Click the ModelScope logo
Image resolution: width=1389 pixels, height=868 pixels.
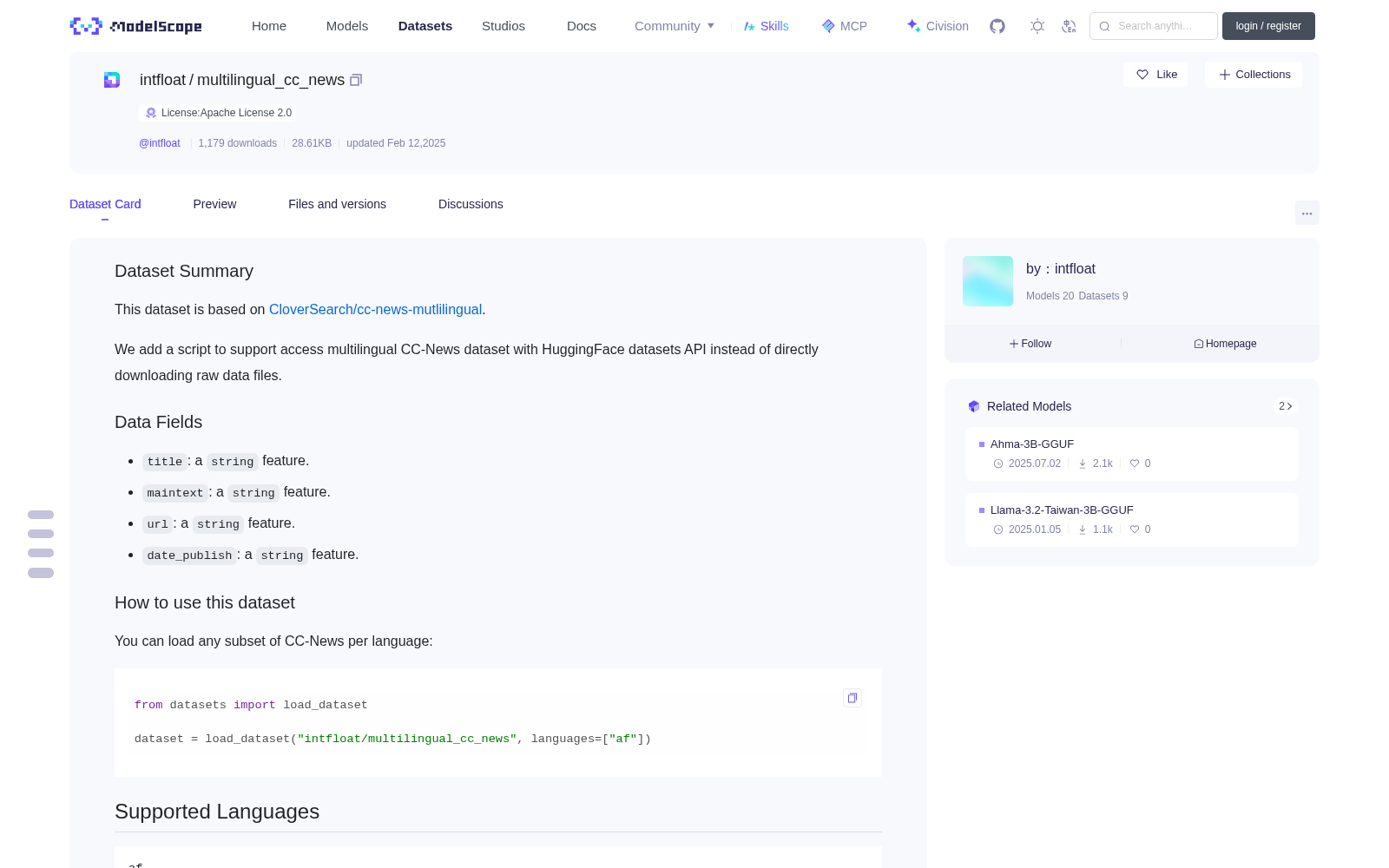[x=135, y=26]
